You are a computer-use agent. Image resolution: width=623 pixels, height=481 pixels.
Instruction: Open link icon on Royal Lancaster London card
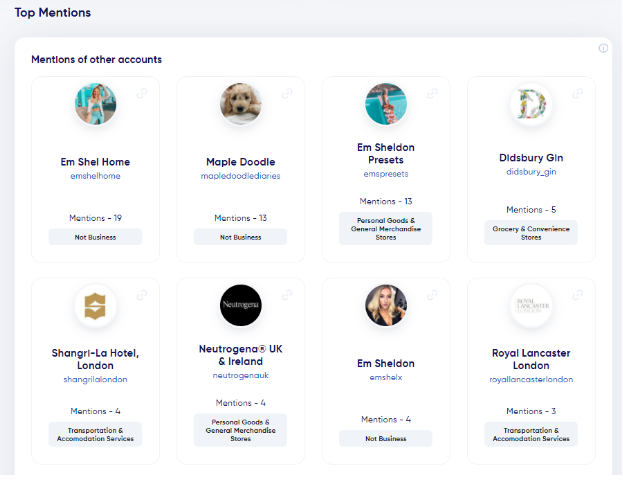[x=578, y=295]
